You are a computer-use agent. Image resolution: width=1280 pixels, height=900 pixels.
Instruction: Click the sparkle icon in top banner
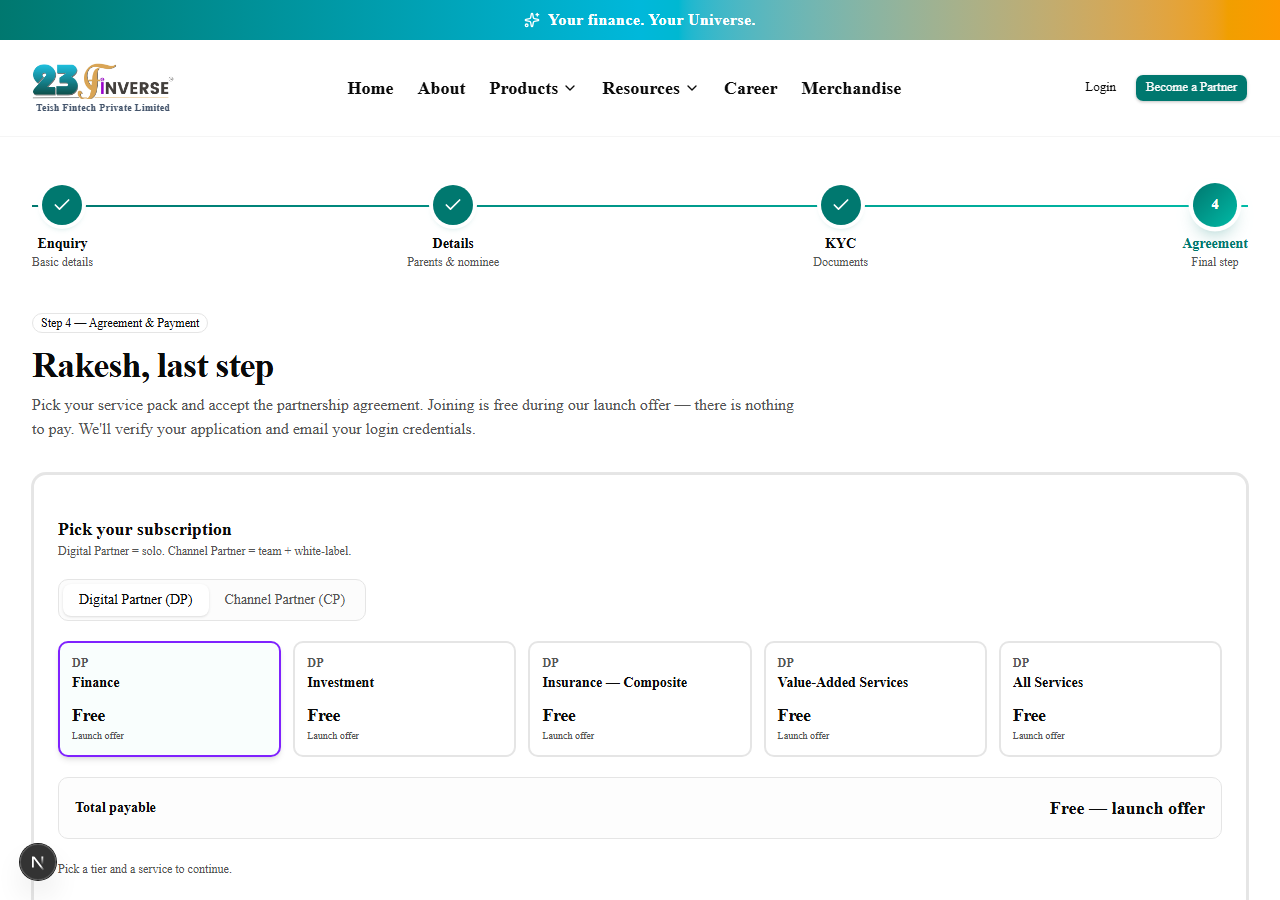(532, 20)
